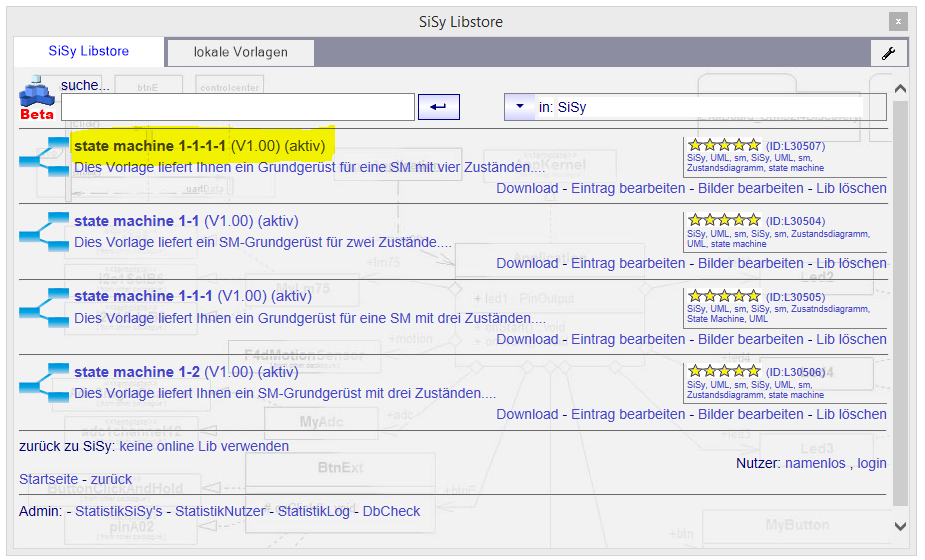The height and width of the screenshot is (560, 925).
Task: Click Lib löschen for state machine 1-2
Action: [x=851, y=414]
